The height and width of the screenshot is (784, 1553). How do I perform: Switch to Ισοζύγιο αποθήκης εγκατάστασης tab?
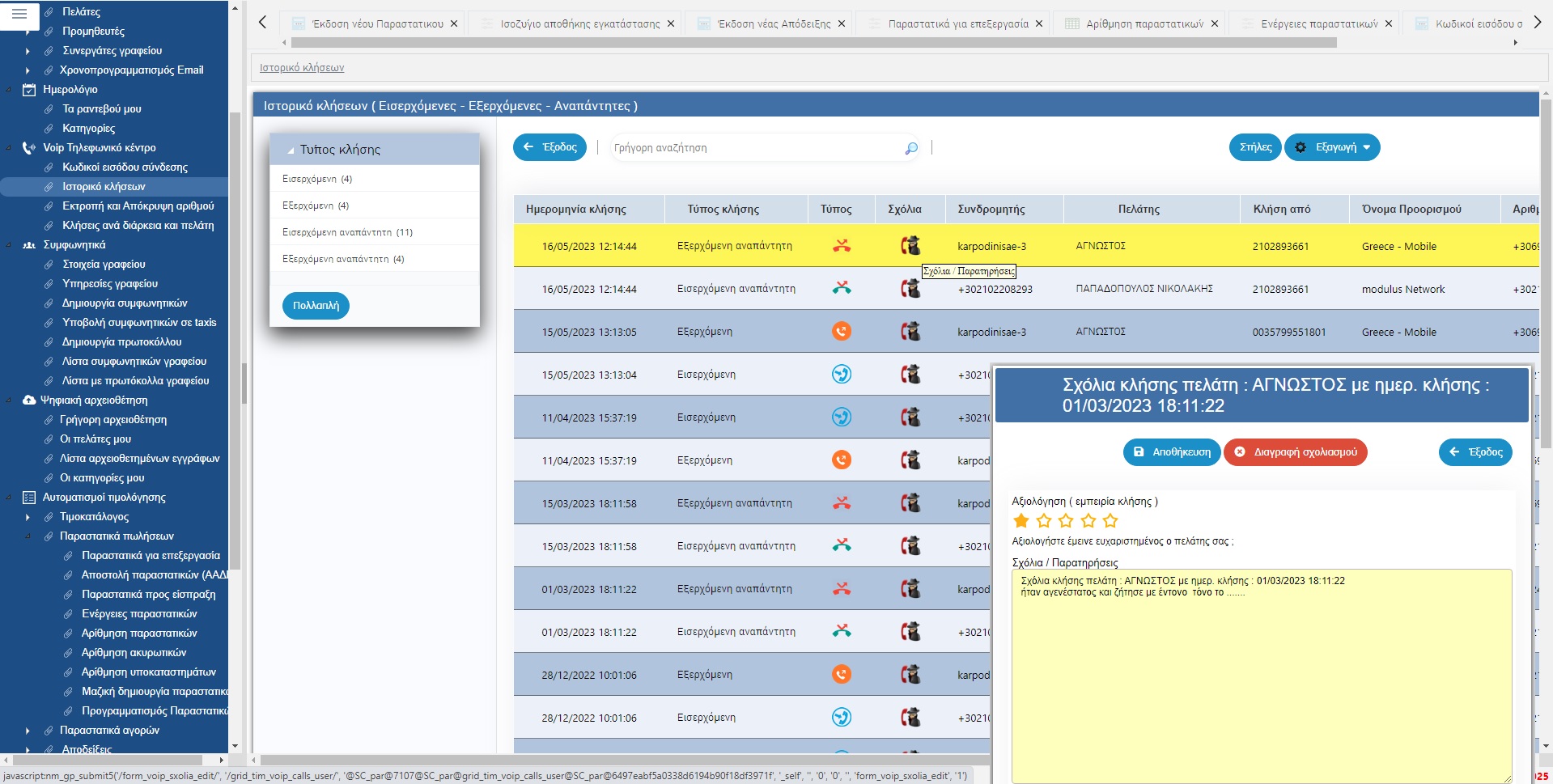pos(580,23)
